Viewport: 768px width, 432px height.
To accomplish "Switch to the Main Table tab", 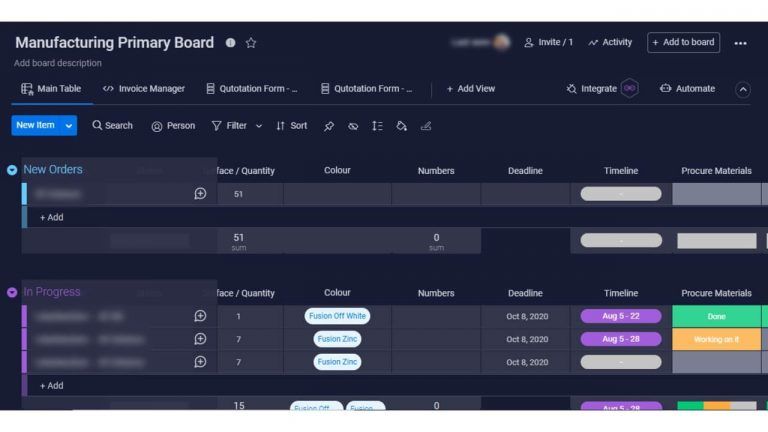I will [x=51, y=89].
